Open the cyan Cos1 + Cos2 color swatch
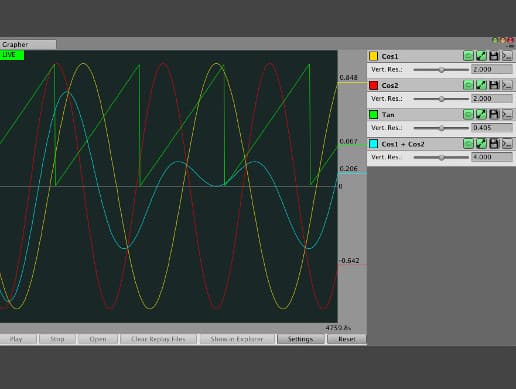This screenshot has width=516, height=389. tap(373, 144)
